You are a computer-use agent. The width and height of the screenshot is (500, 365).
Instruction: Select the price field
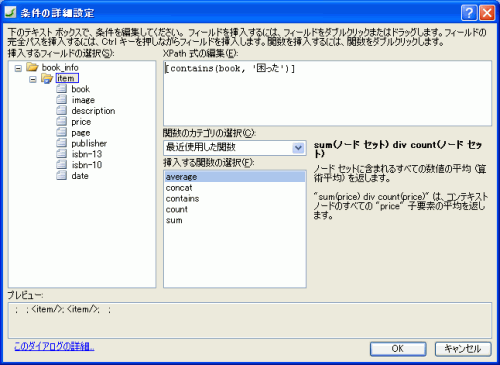(x=81, y=122)
